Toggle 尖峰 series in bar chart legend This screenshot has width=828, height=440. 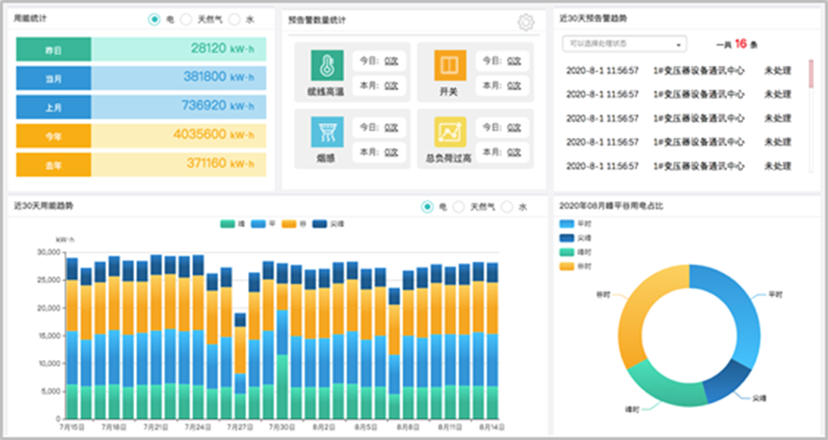[x=325, y=223]
